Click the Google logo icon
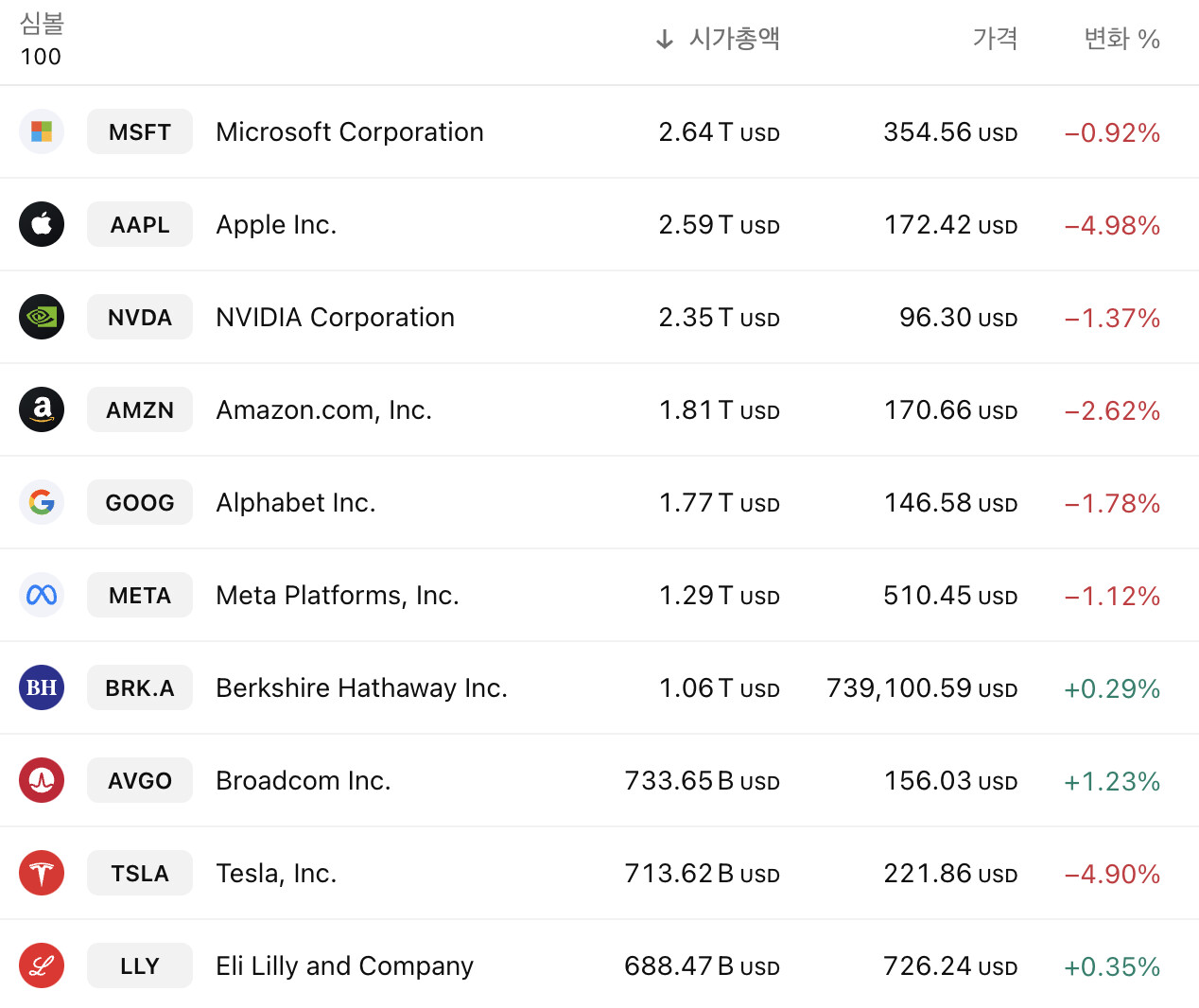The width and height of the screenshot is (1199, 1008). (x=42, y=502)
